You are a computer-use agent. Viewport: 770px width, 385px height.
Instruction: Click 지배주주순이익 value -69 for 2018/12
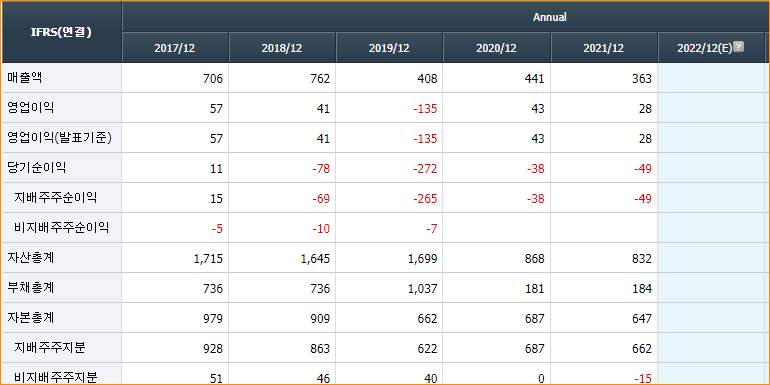pyautogui.click(x=321, y=198)
